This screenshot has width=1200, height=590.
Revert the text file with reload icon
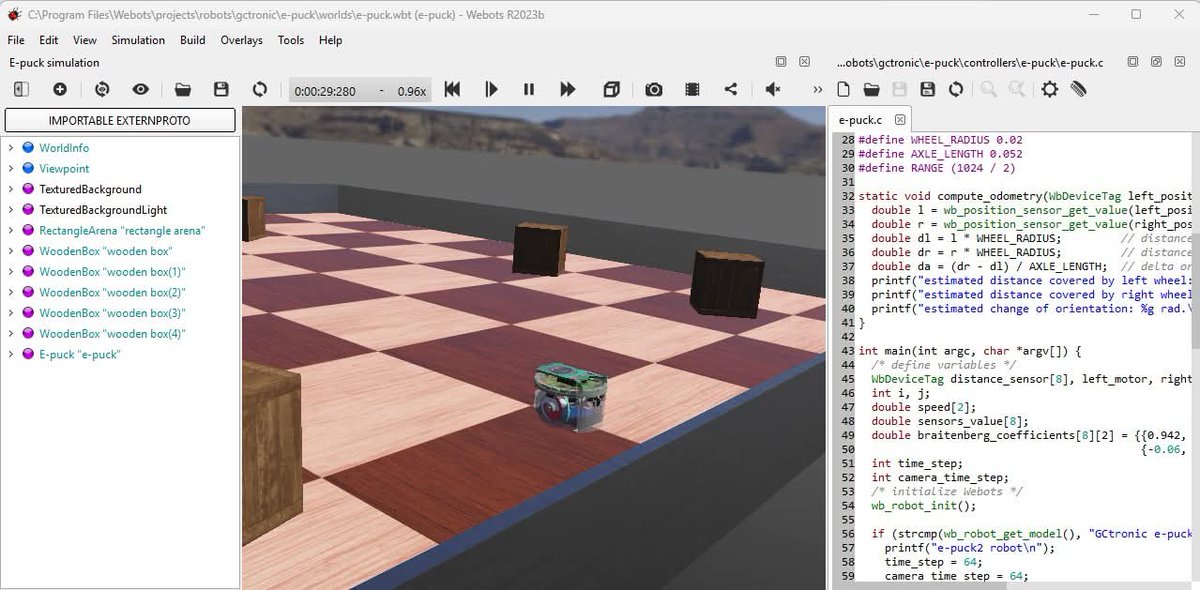tap(955, 89)
